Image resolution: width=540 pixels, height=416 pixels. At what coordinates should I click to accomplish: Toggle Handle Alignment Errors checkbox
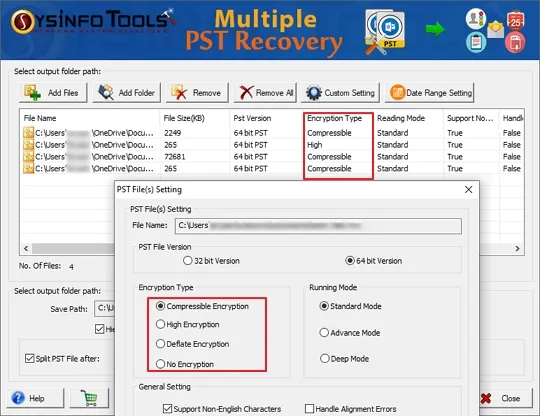click(310, 409)
